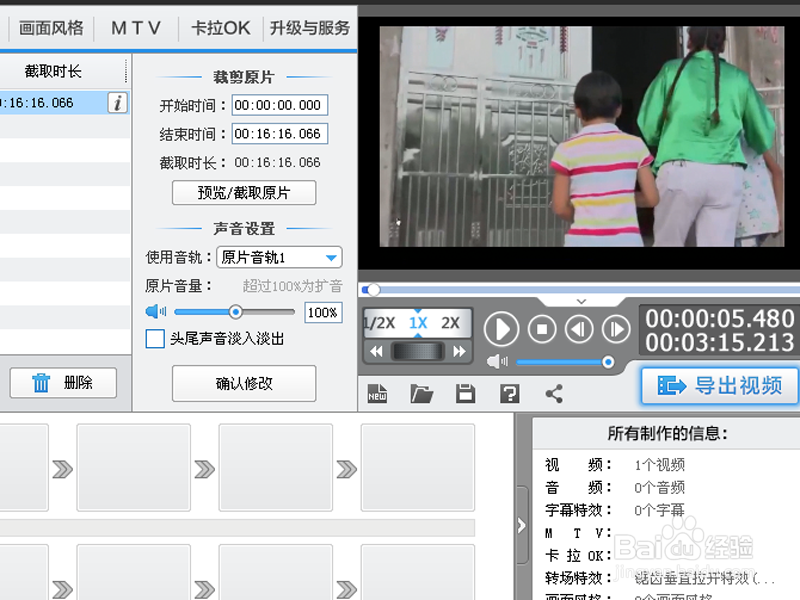Collapse the controls panel chevron below progress bar
Screen dimensions: 800x600
(x=581, y=302)
